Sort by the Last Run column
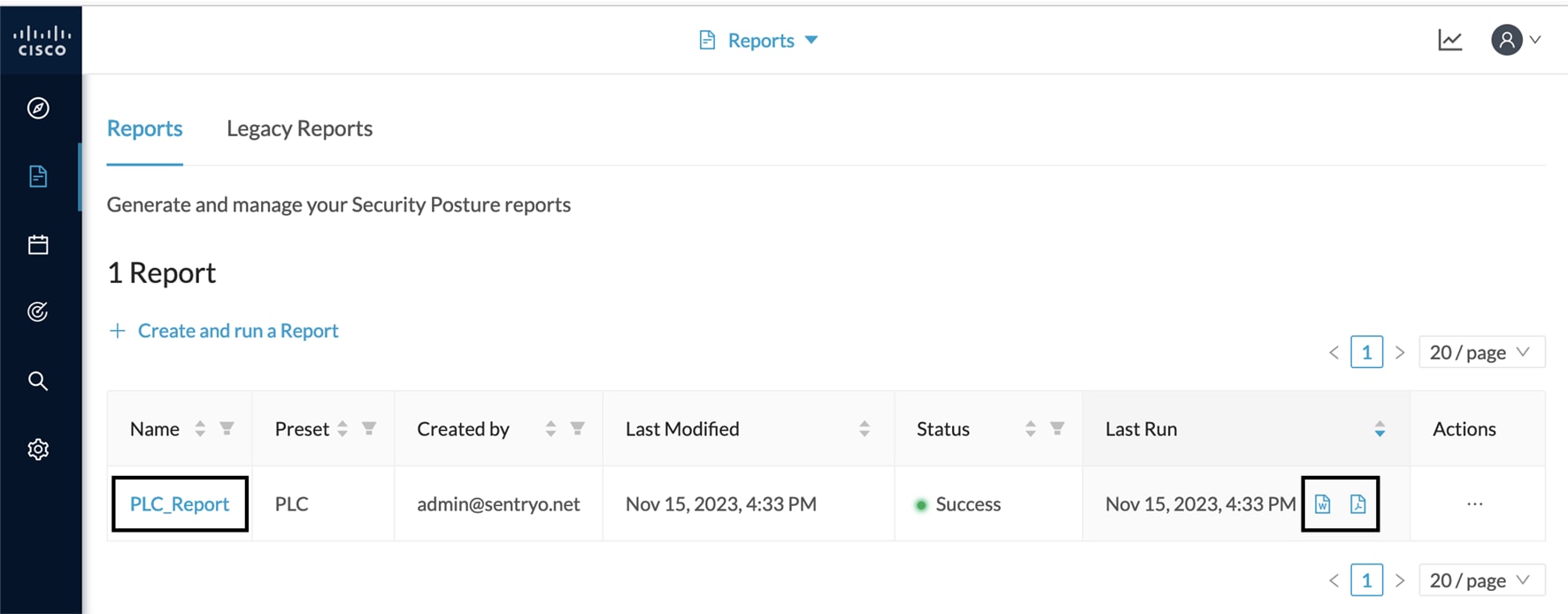The height and width of the screenshot is (614, 1568). click(1380, 429)
